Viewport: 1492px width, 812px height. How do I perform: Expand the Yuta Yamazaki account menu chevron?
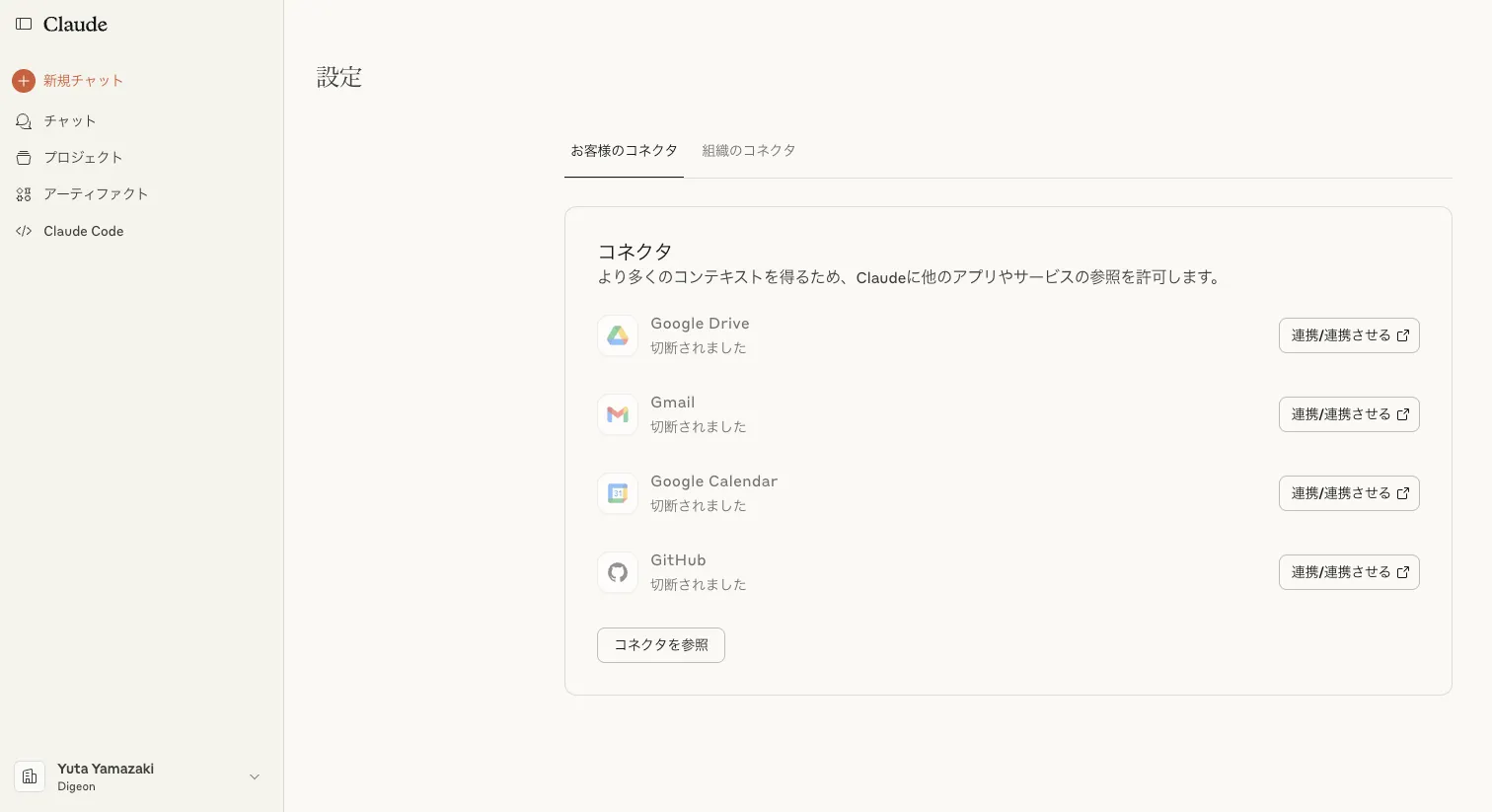point(255,777)
